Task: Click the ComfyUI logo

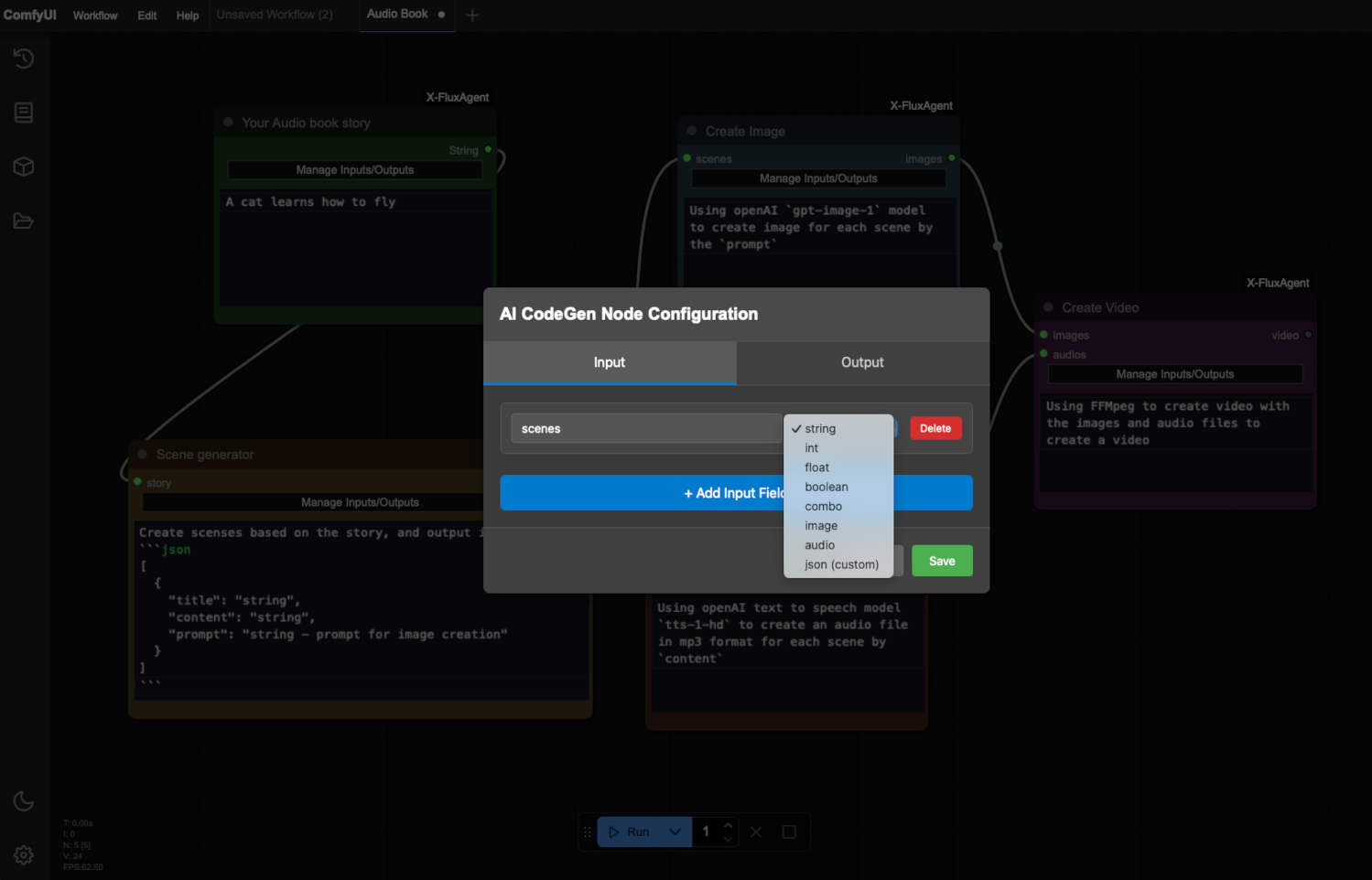Action: (30, 15)
